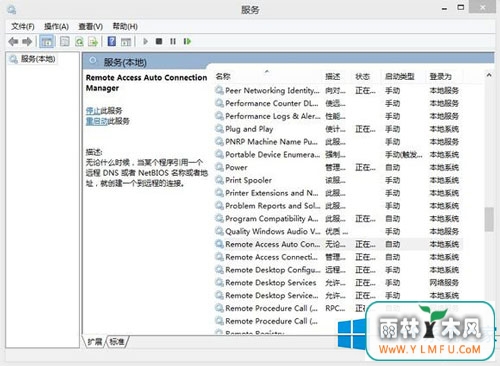Click the 网络服务 logon cell
The height and width of the screenshot is (366, 500).
pyautogui.click(x=444, y=283)
